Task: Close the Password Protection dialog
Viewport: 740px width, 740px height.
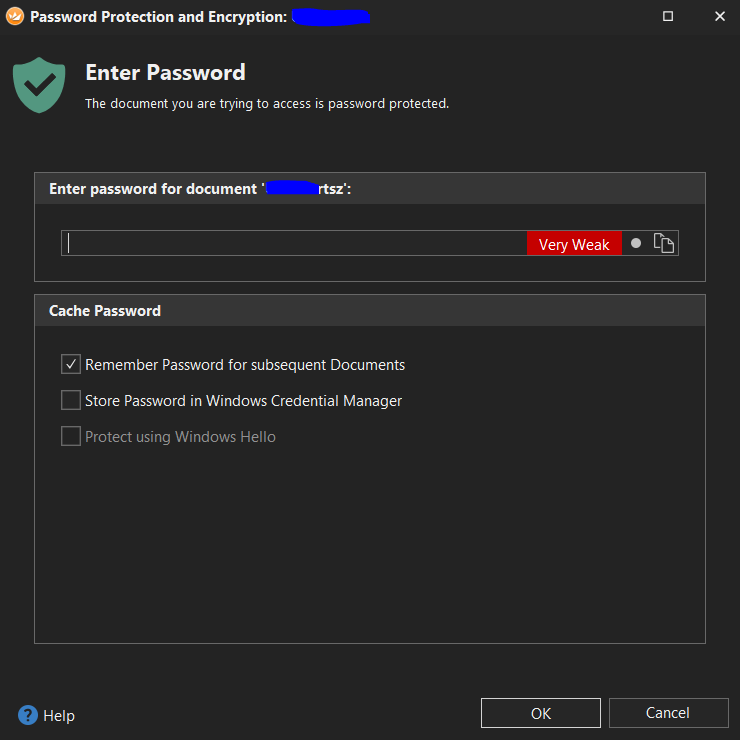Action: [720, 16]
